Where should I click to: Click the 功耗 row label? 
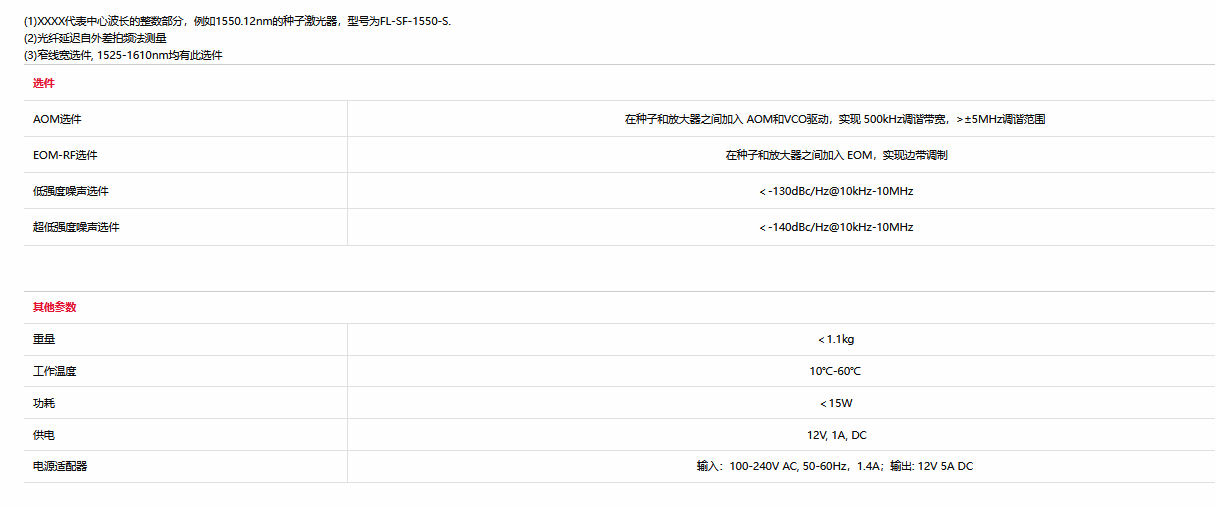[x=44, y=403]
